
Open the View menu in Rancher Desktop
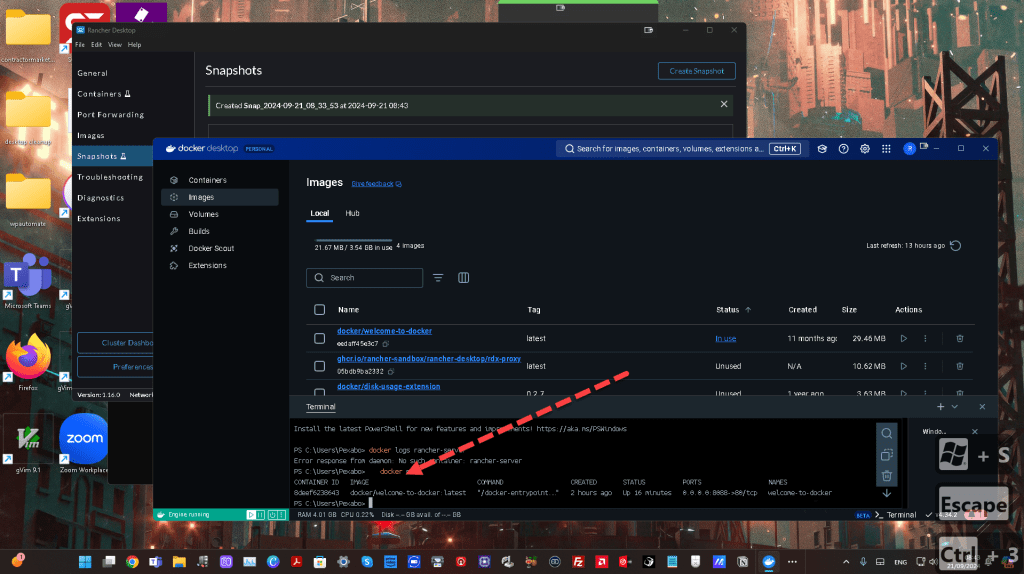click(x=115, y=45)
